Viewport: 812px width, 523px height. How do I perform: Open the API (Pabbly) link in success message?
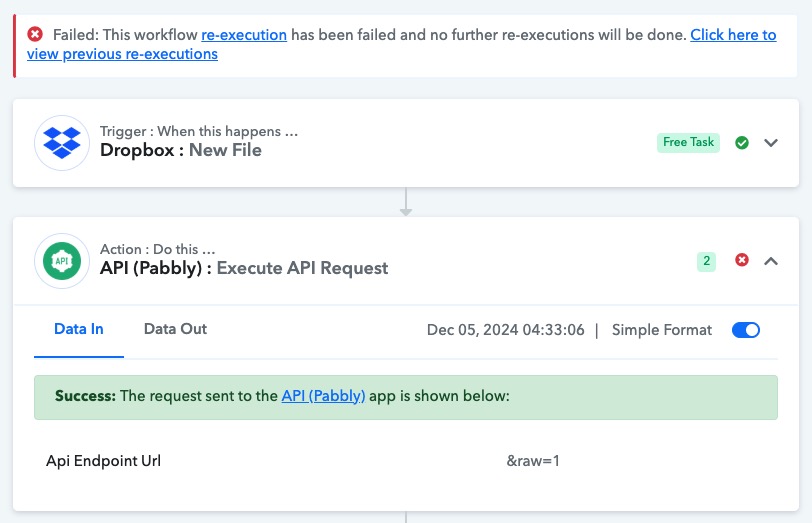point(323,396)
